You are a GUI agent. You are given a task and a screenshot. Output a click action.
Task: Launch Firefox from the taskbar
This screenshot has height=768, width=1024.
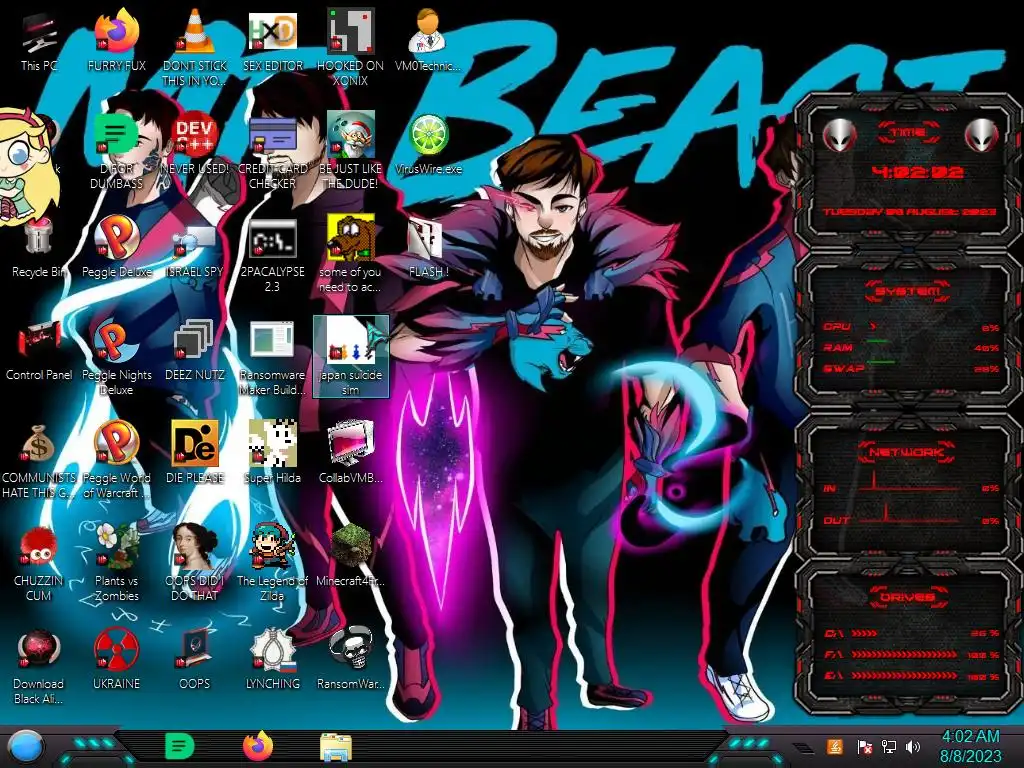[258, 746]
